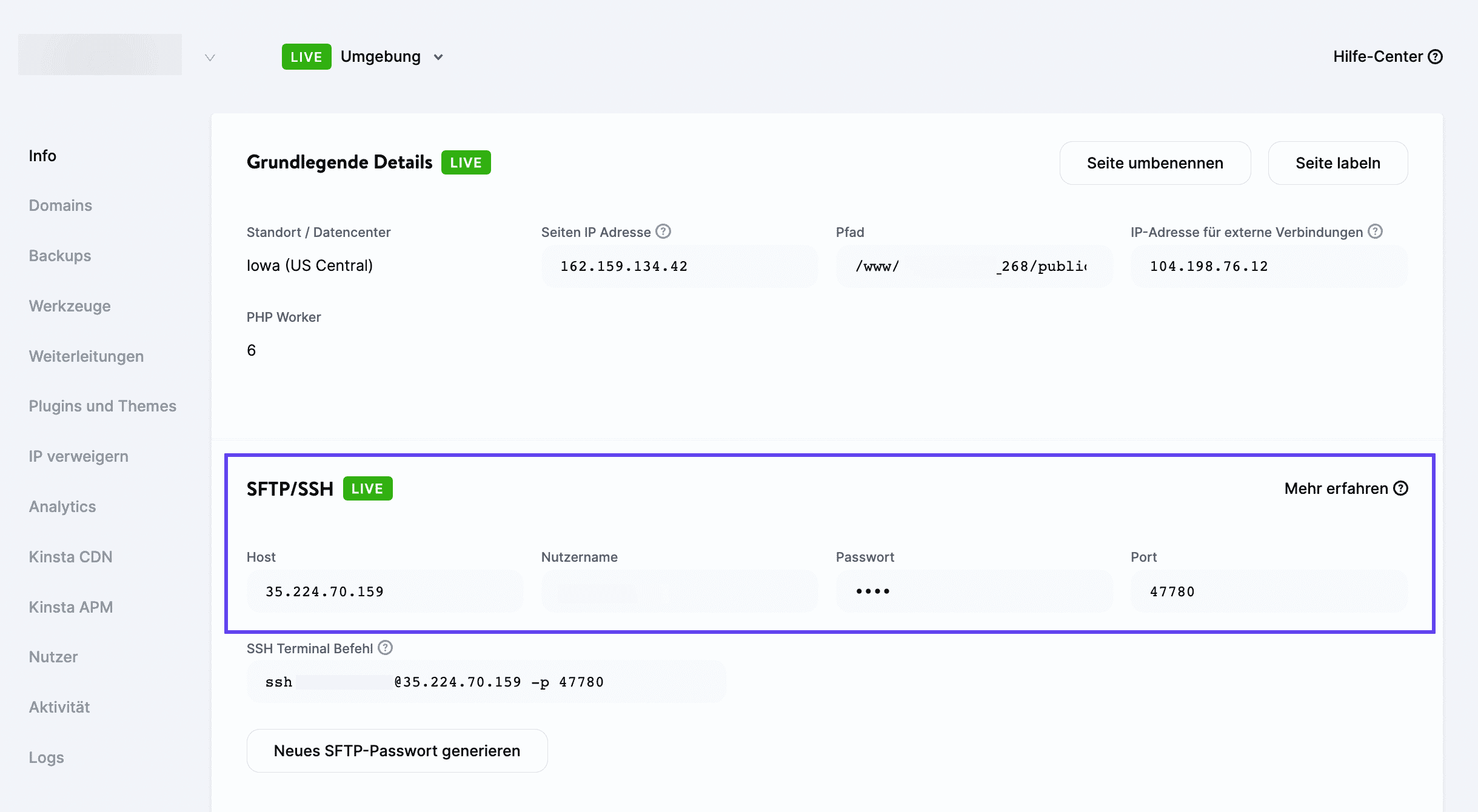Click the Seiten IP Adresse help icon
The height and width of the screenshot is (812, 1478).
[663, 230]
